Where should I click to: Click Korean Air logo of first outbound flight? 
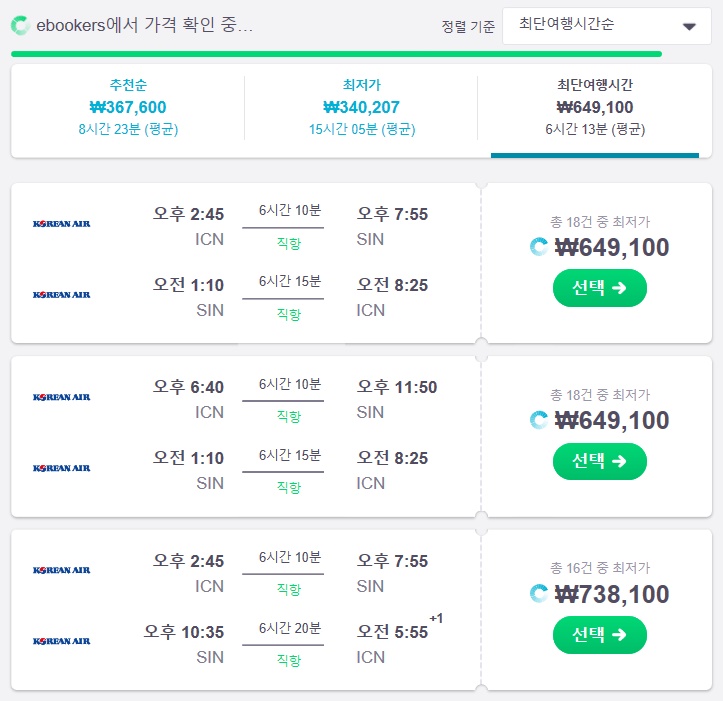point(61,224)
